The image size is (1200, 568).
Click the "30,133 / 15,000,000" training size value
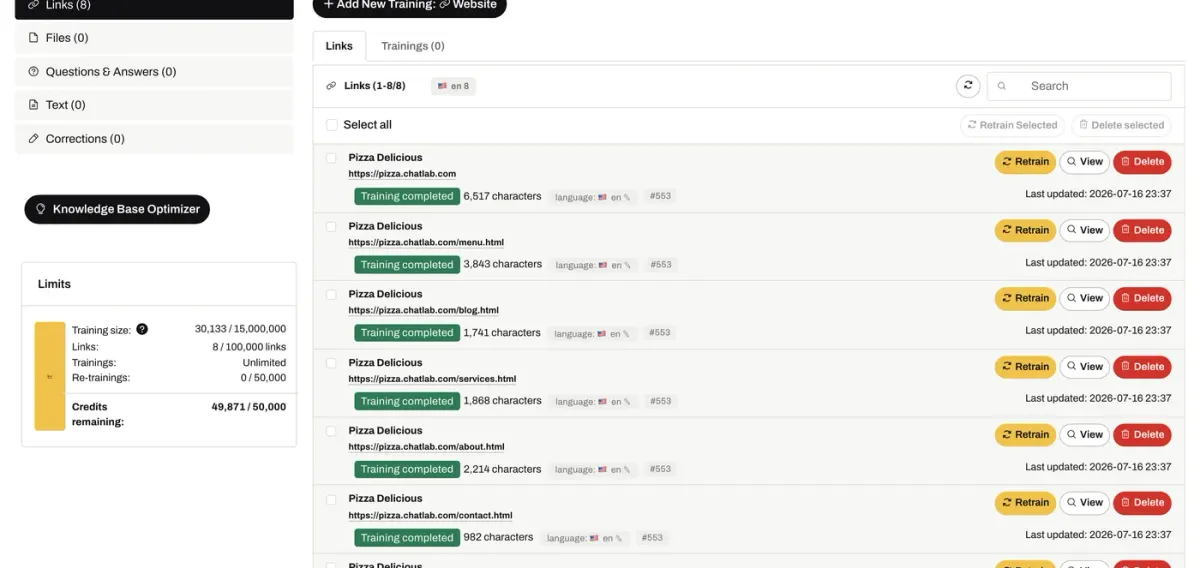(240, 329)
